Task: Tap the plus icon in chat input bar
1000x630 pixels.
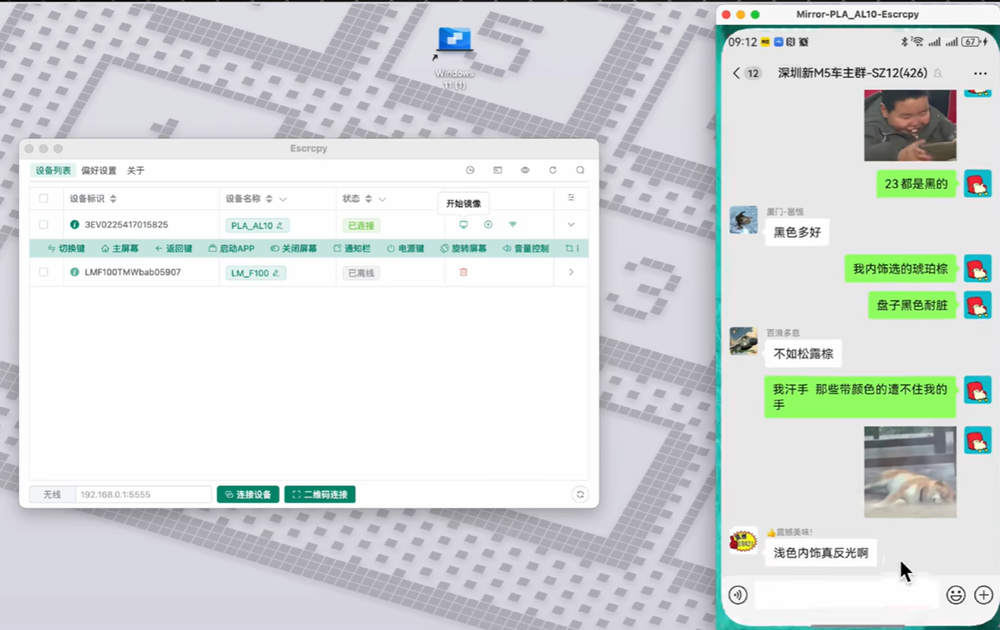Action: (983, 595)
